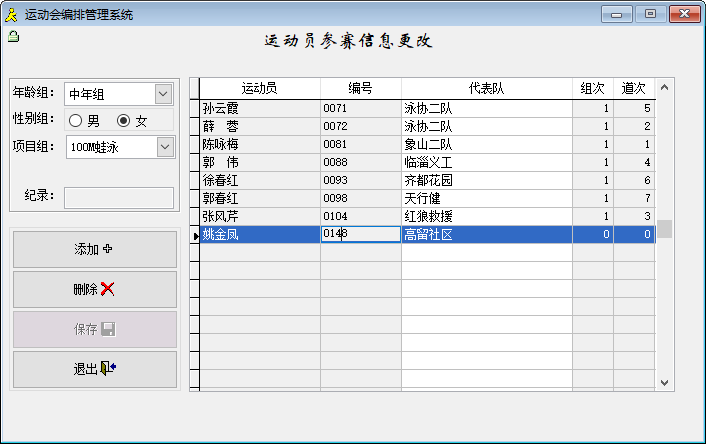The image size is (706, 444).
Task: Click the app icon in the title bar
Action: pyautogui.click(x=11, y=14)
